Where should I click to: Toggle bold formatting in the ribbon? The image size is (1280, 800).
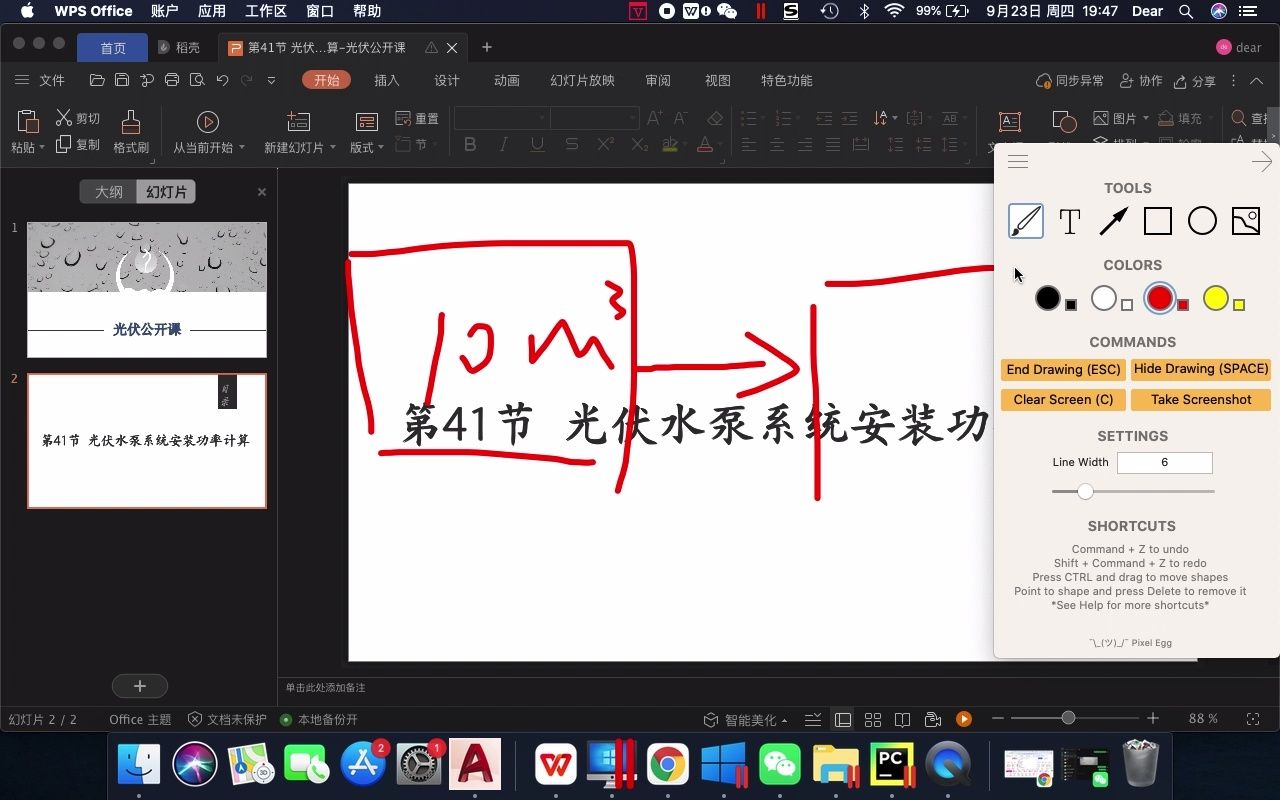(x=470, y=144)
